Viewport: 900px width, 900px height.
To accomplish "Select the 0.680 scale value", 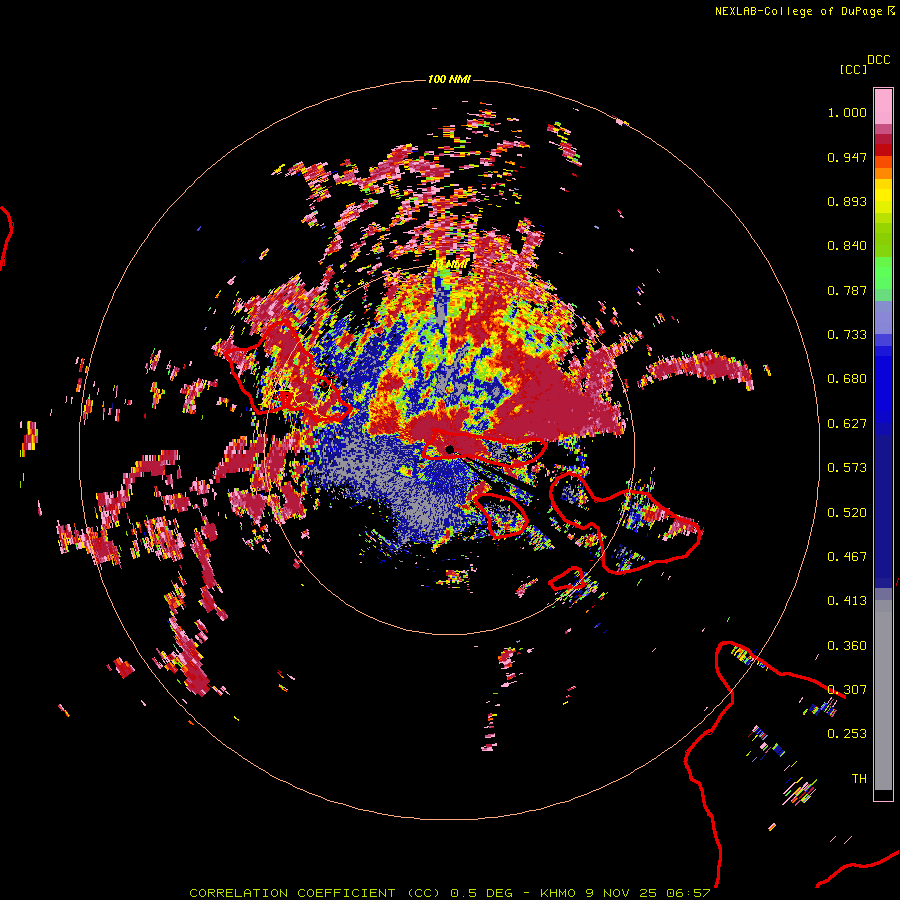I will [x=847, y=379].
